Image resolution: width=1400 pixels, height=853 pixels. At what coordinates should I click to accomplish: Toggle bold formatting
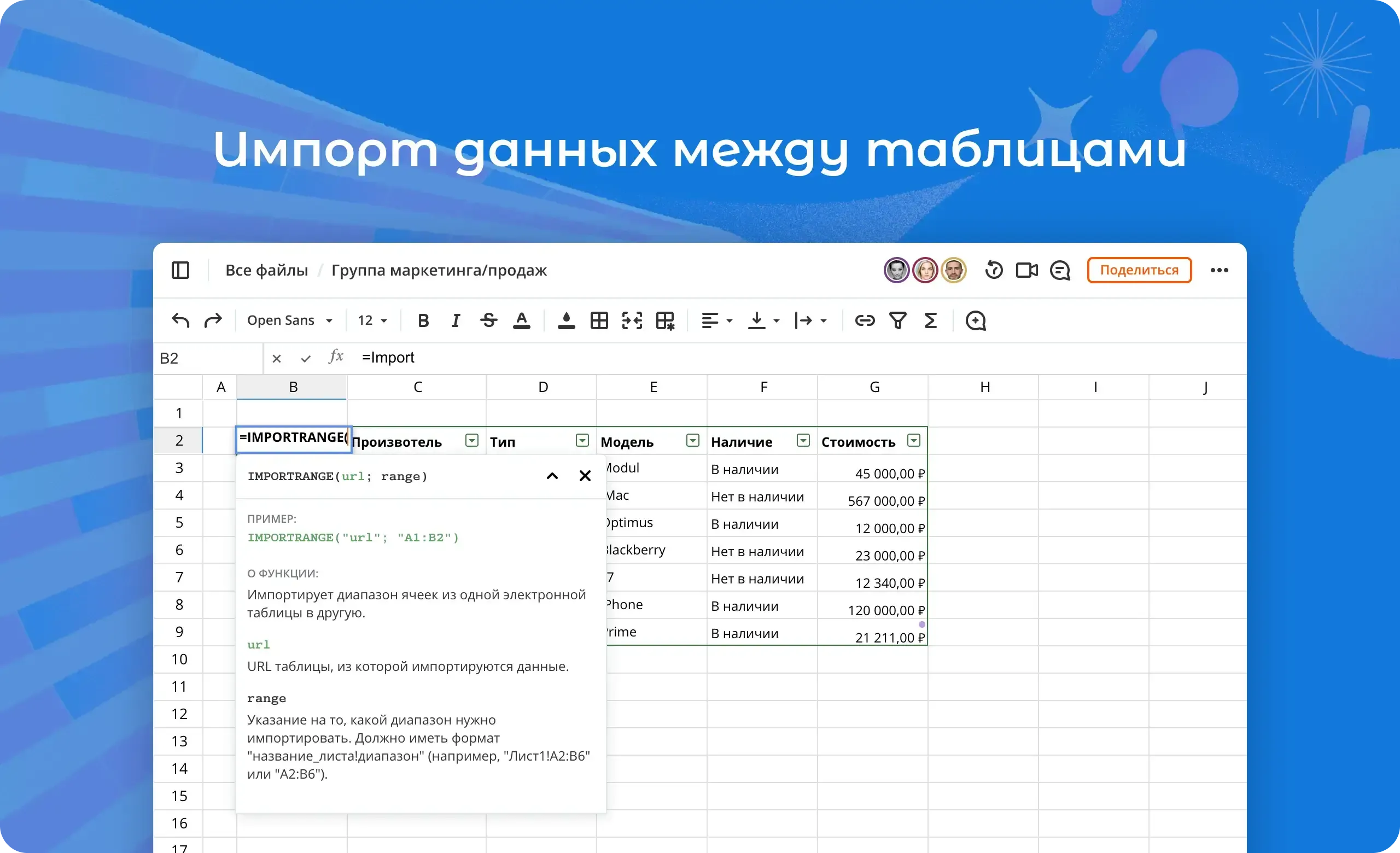pos(423,320)
